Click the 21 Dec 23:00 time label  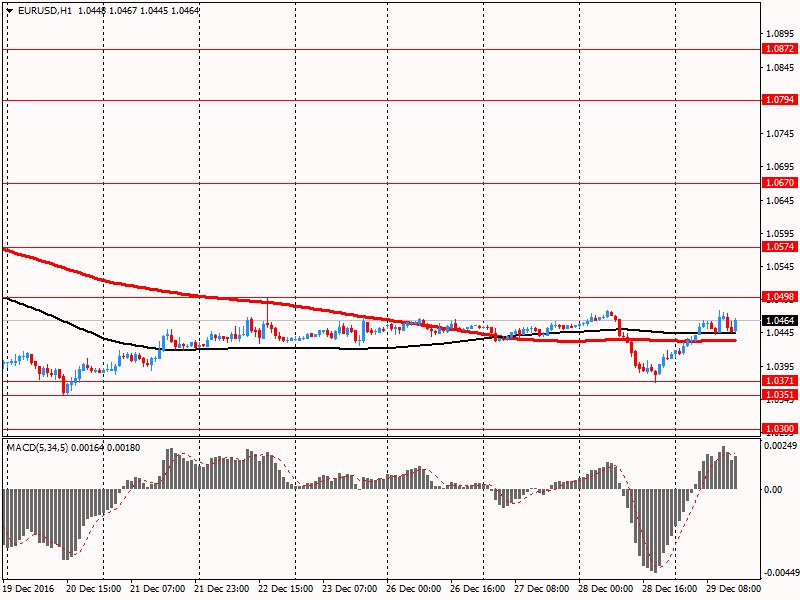[x=221, y=589]
